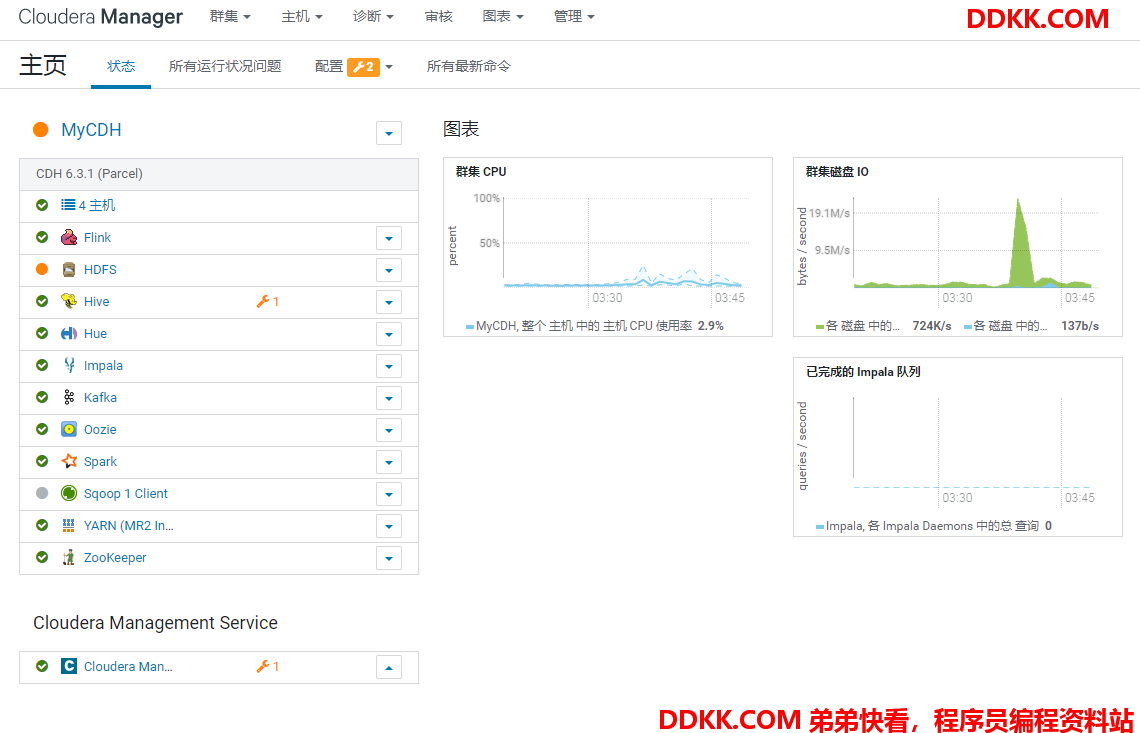Click the Sqoop 1 Client icon
The image size is (1140, 733).
(69, 493)
